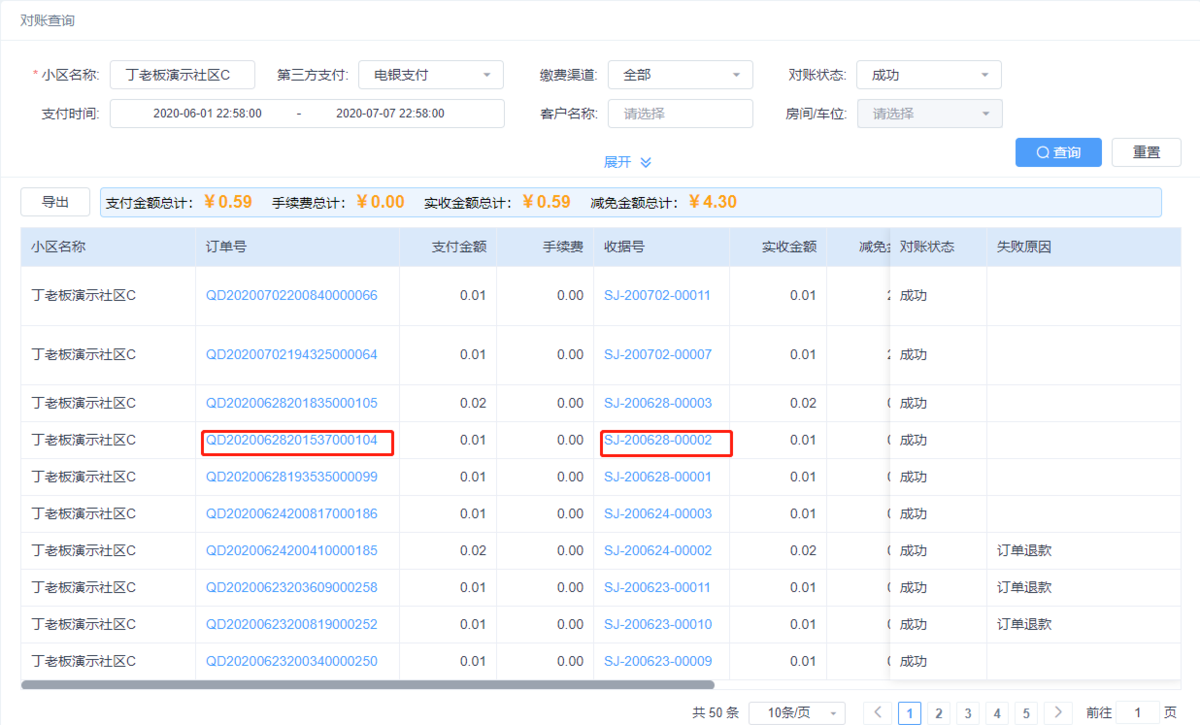The width and height of the screenshot is (1200, 725).
Task: Open receipt SJ-200628-00002
Action: (658, 440)
